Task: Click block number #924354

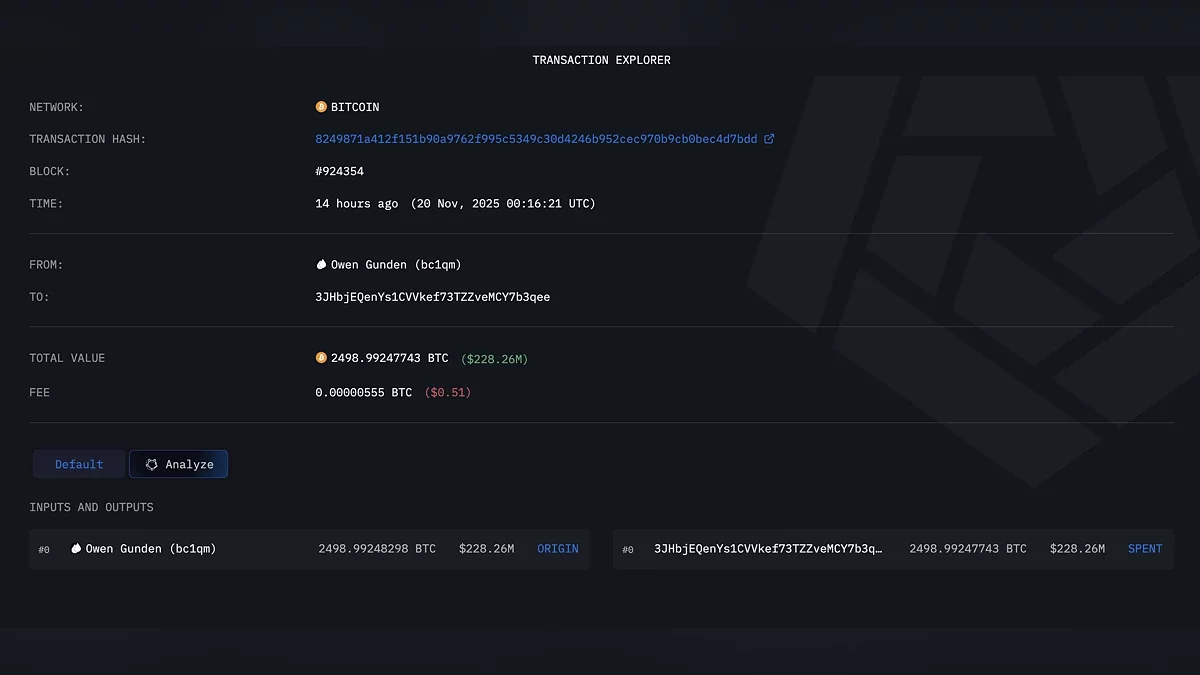Action: [x=340, y=171]
